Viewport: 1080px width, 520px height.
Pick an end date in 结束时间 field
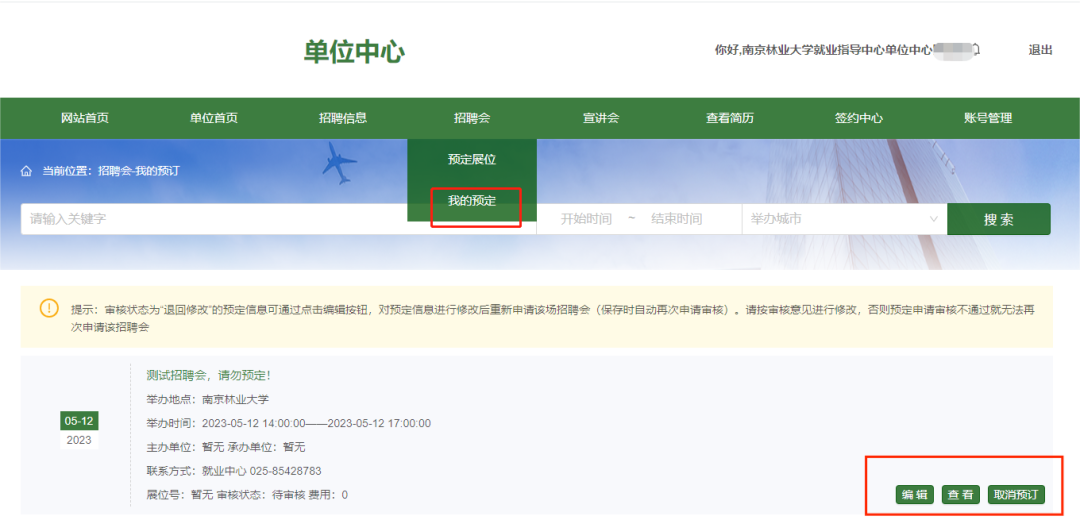pyautogui.click(x=677, y=219)
